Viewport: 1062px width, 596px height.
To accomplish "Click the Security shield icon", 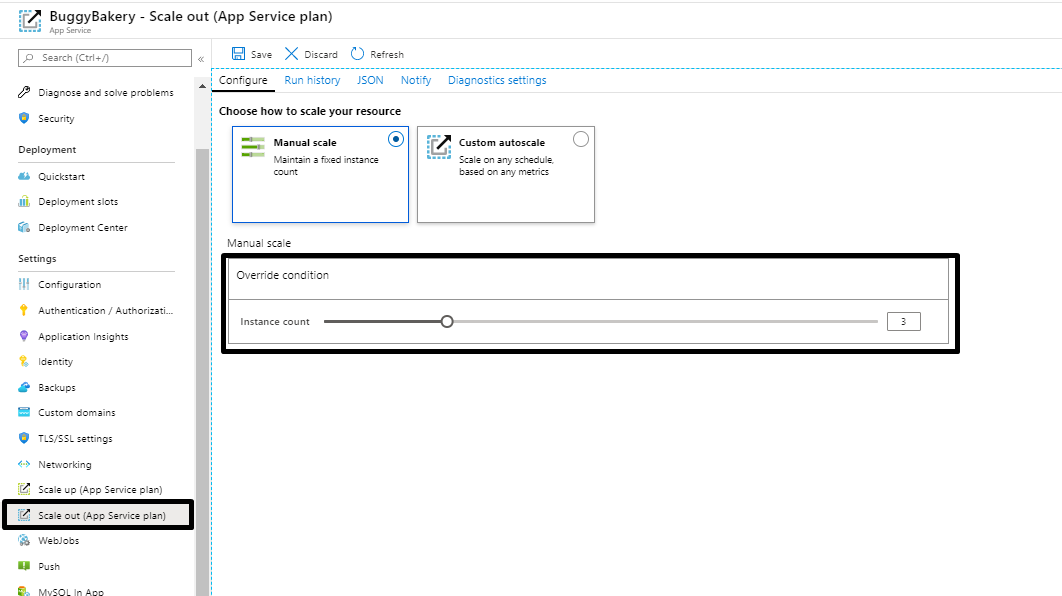I will tap(24, 119).
